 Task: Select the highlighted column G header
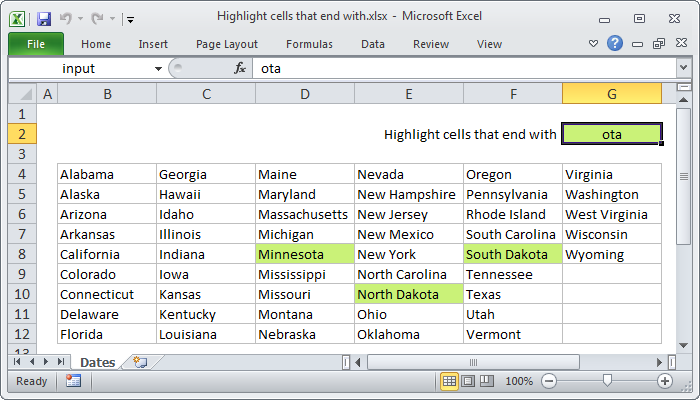tap(612, 94)
